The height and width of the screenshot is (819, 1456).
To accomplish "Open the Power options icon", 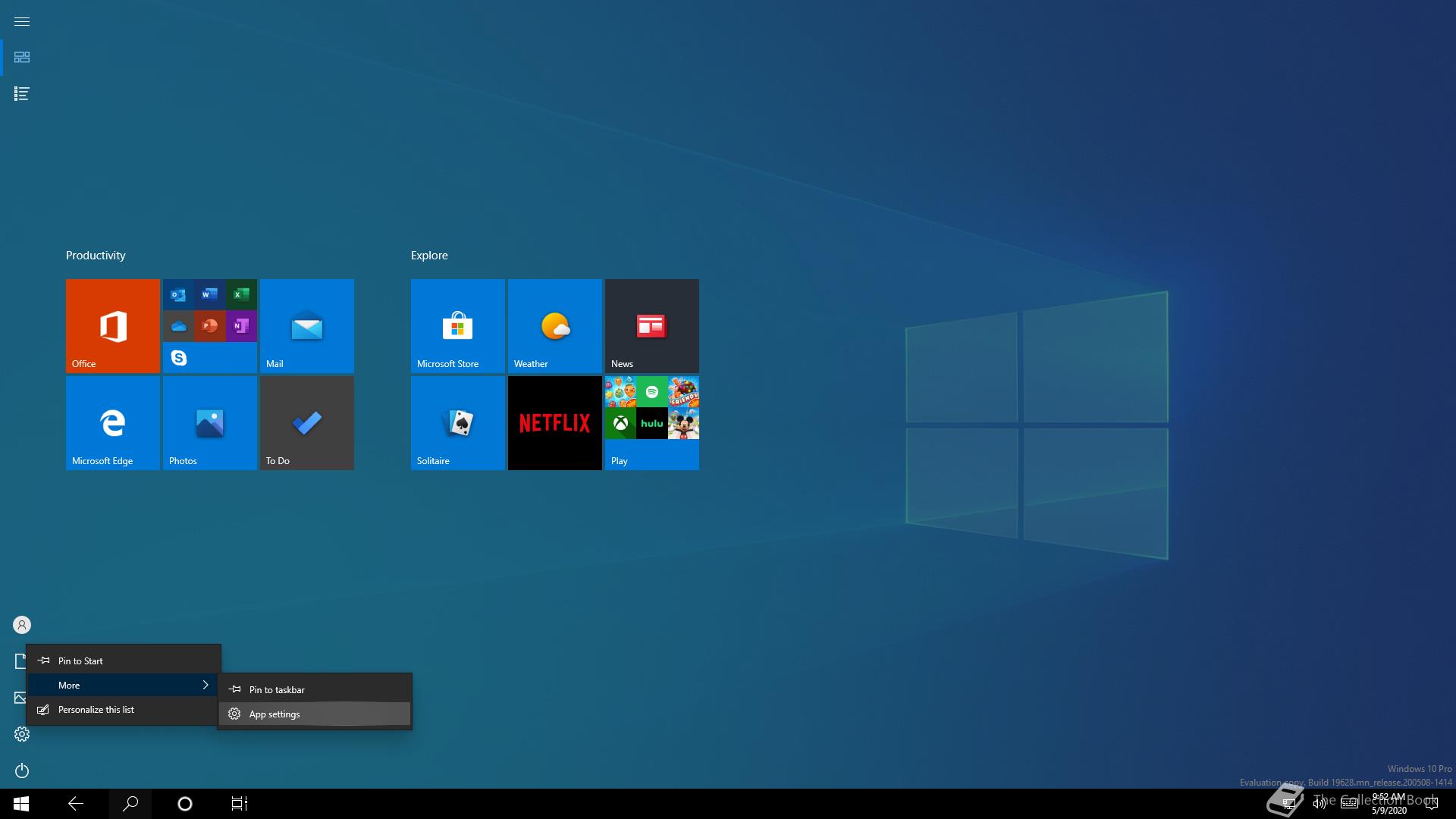I will tap(22, 770).
